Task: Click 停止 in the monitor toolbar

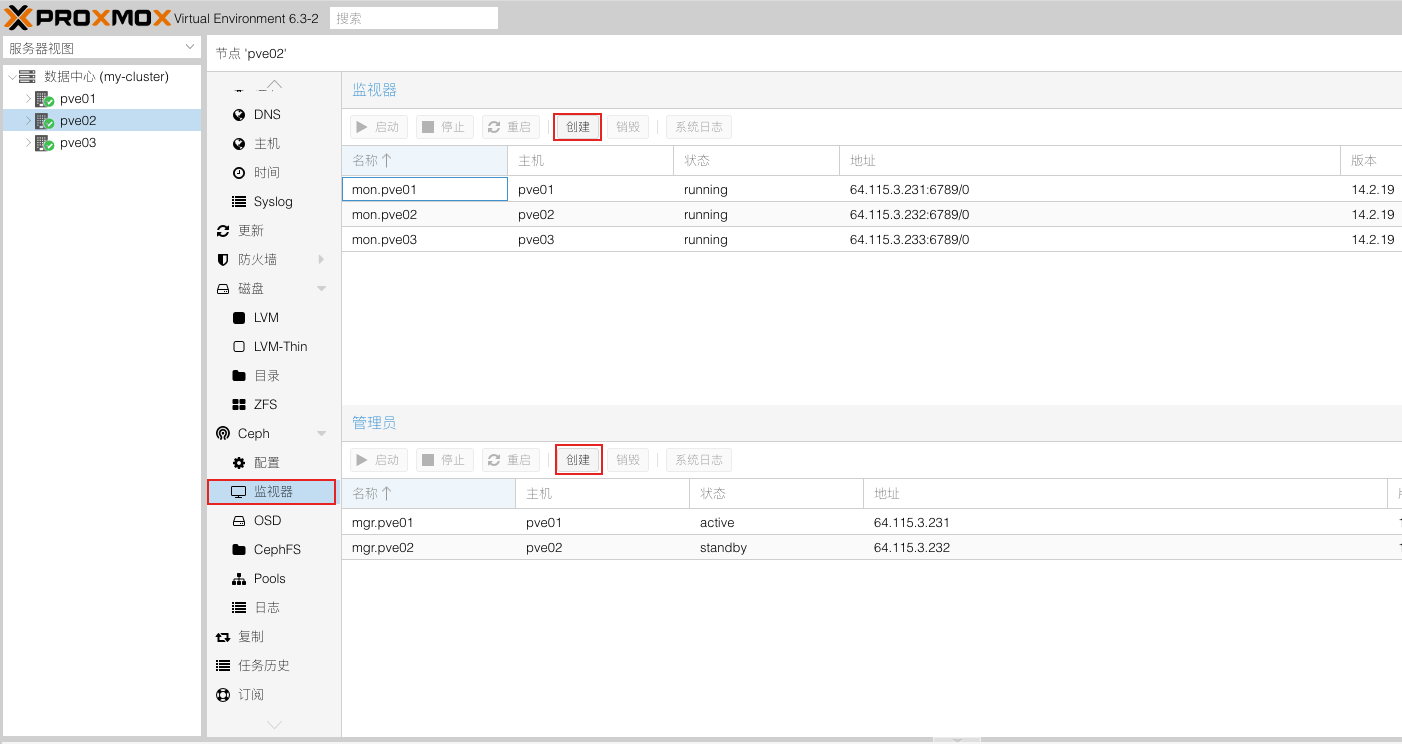Action: [445, 127]
